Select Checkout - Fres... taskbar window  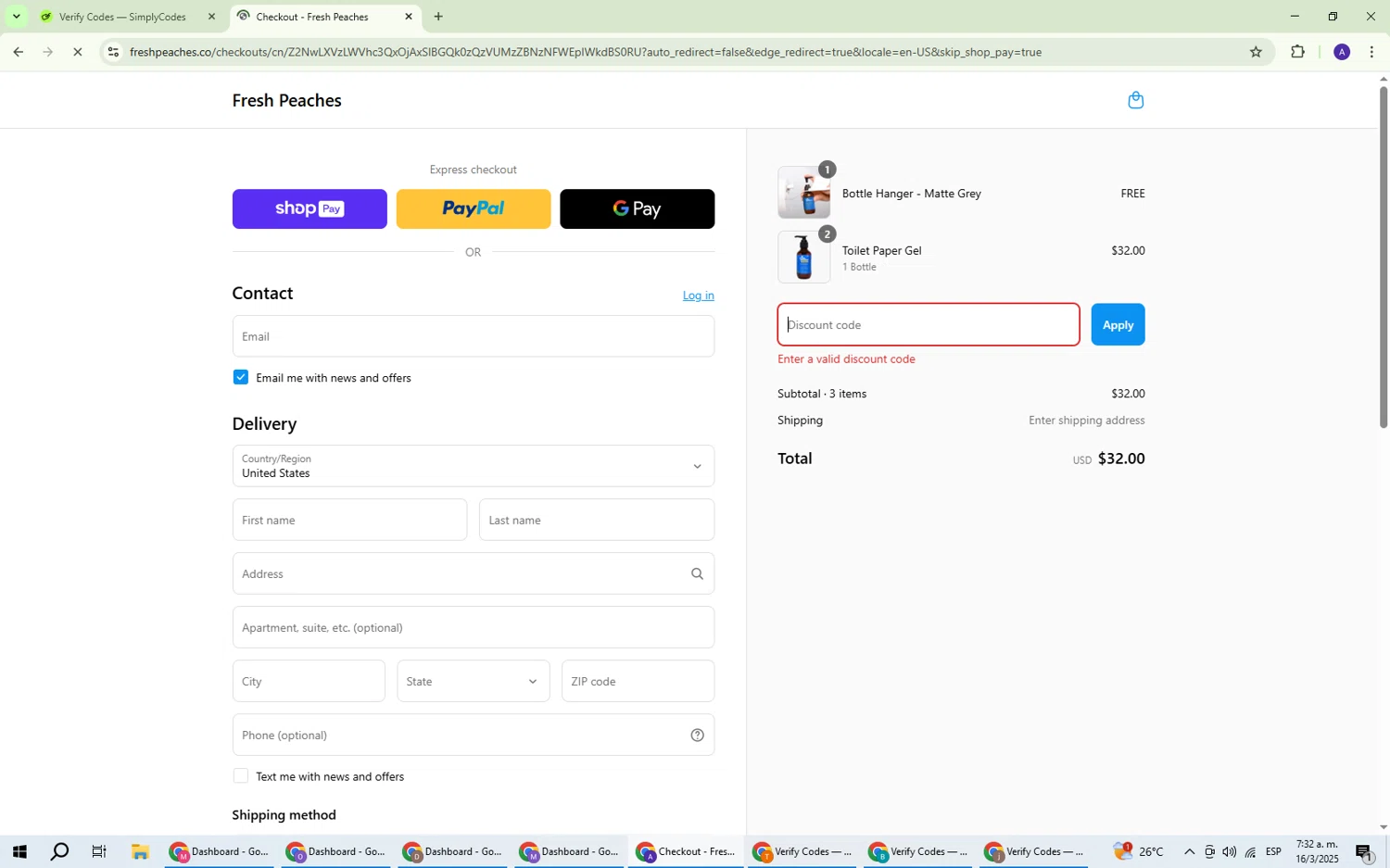pyautogui.click(x=686, y=852)
